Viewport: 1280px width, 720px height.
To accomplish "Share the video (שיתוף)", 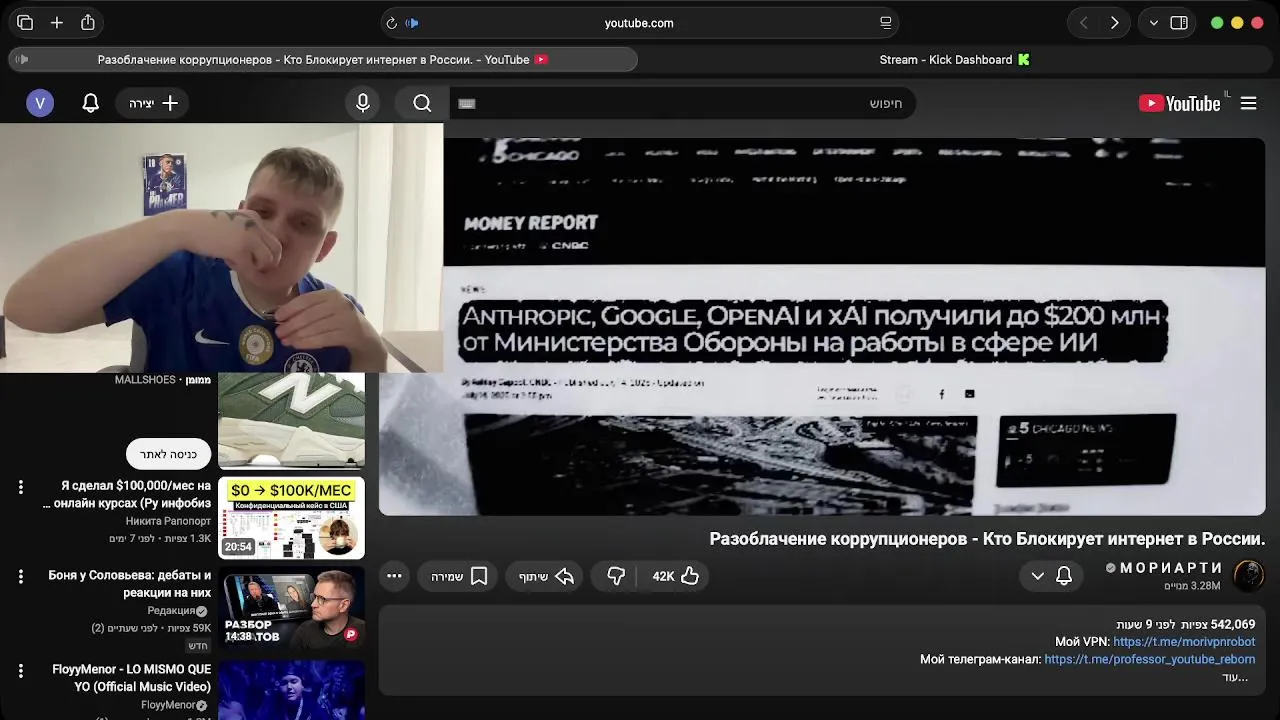I will pyautogui.click(x=546, y=576).
